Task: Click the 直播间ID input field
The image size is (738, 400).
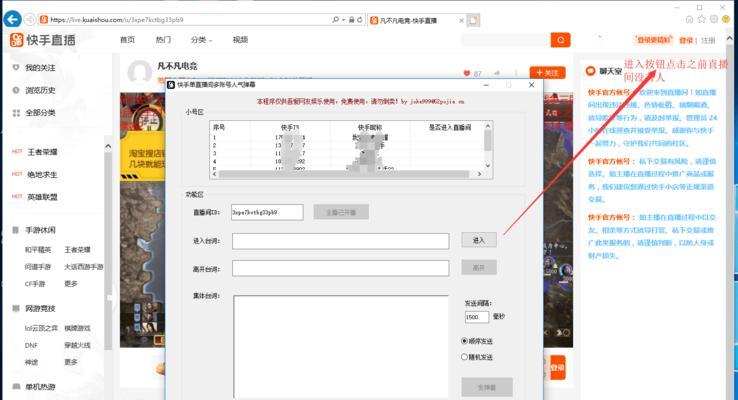Action: [267, 212]
